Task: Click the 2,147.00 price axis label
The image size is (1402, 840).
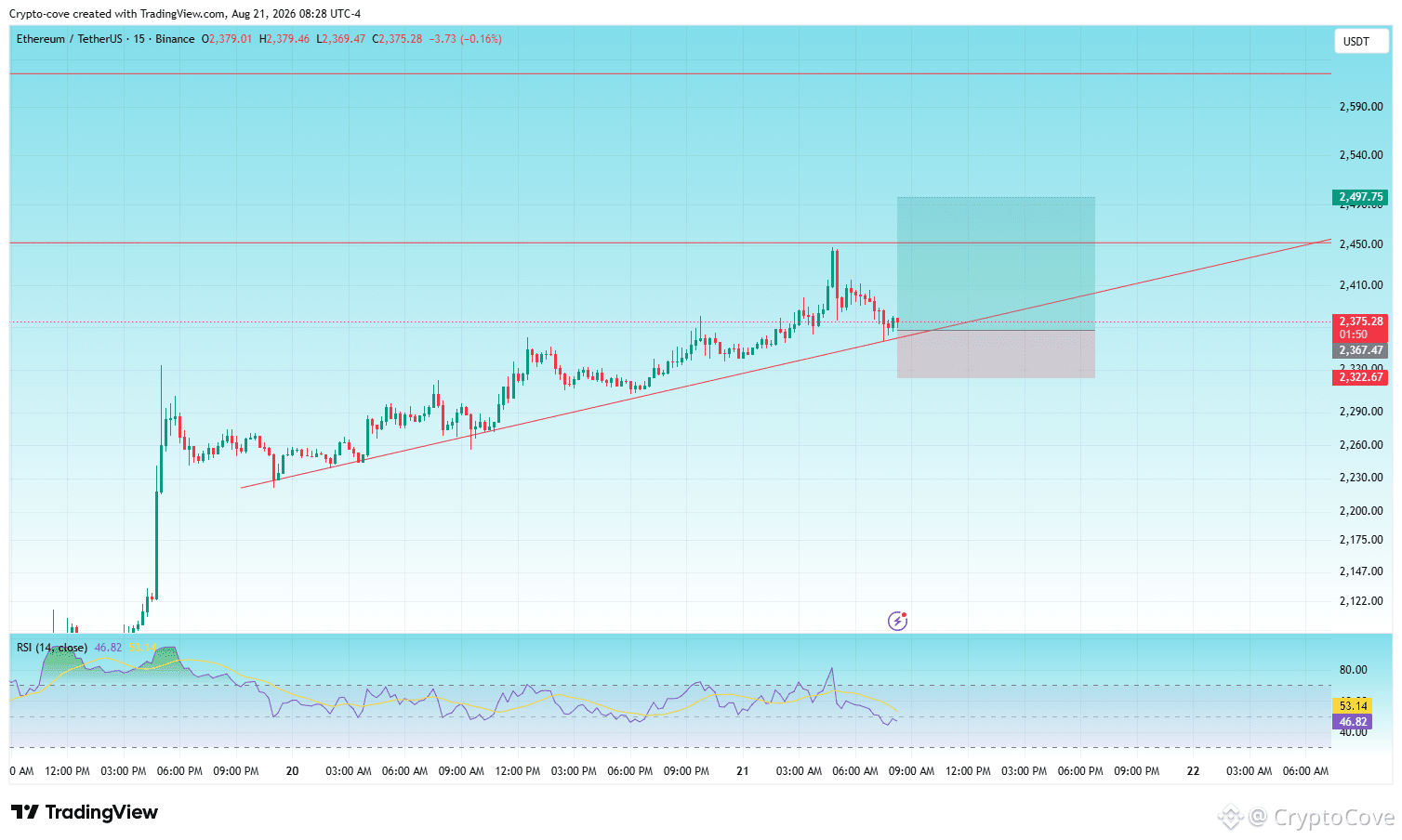Action: (x=1361, y=571)
